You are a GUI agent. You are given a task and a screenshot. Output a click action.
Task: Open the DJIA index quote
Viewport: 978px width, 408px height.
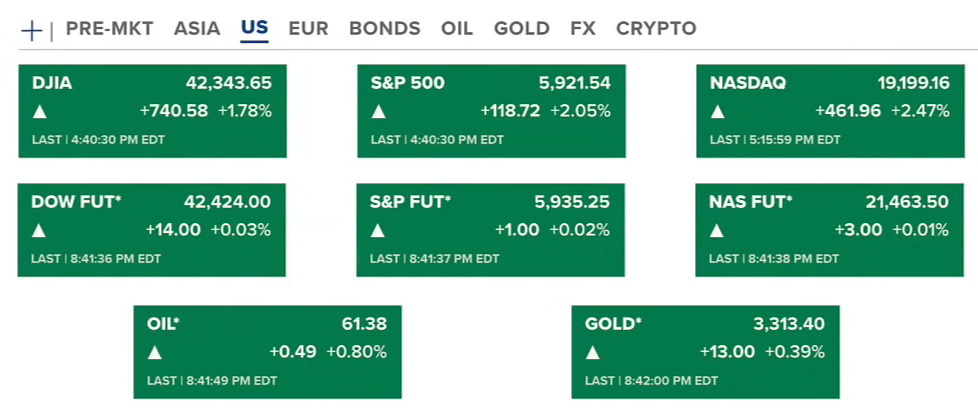click(152, 84)
